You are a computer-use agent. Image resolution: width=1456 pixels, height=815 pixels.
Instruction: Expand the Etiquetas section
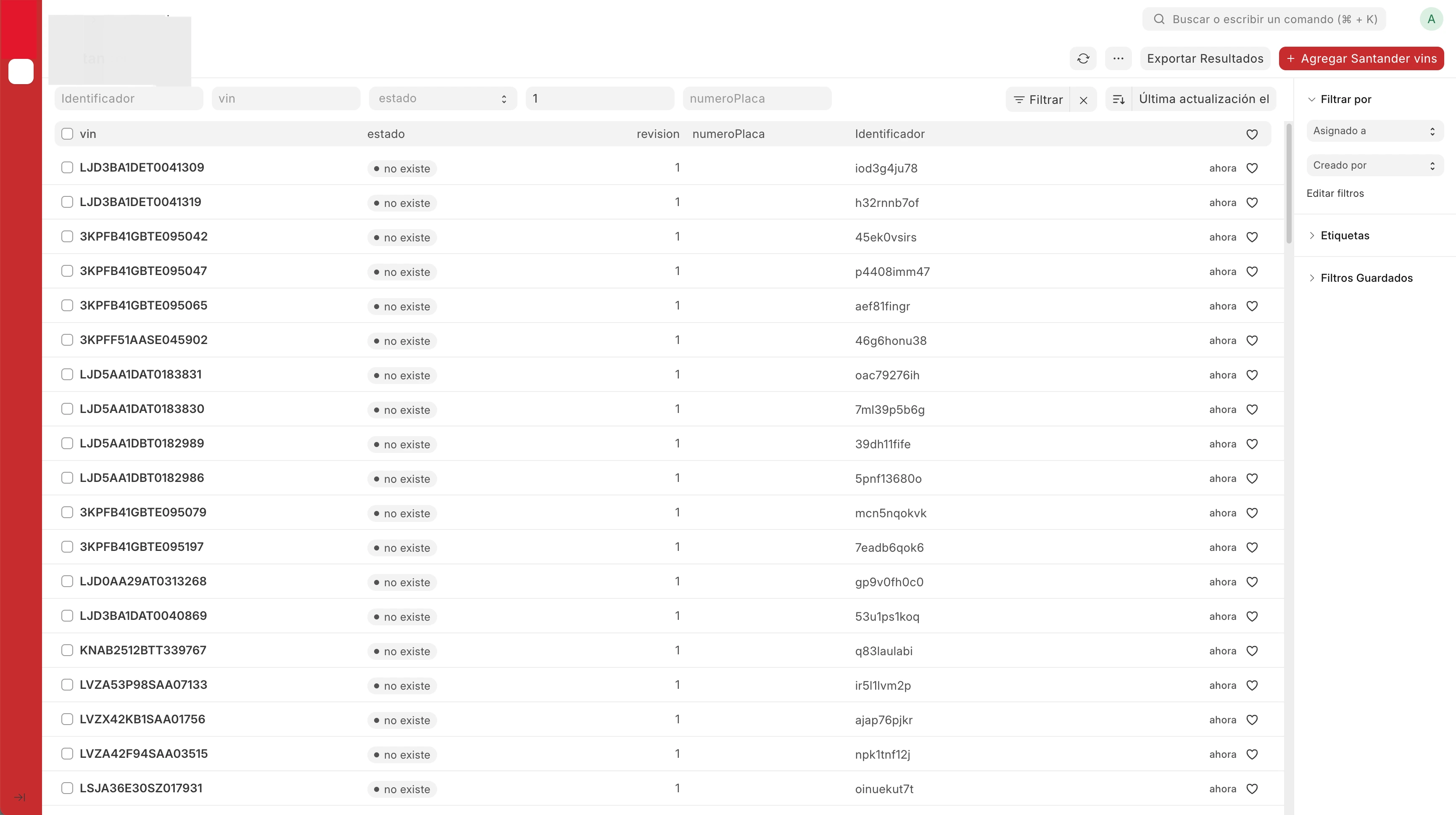1339,236
